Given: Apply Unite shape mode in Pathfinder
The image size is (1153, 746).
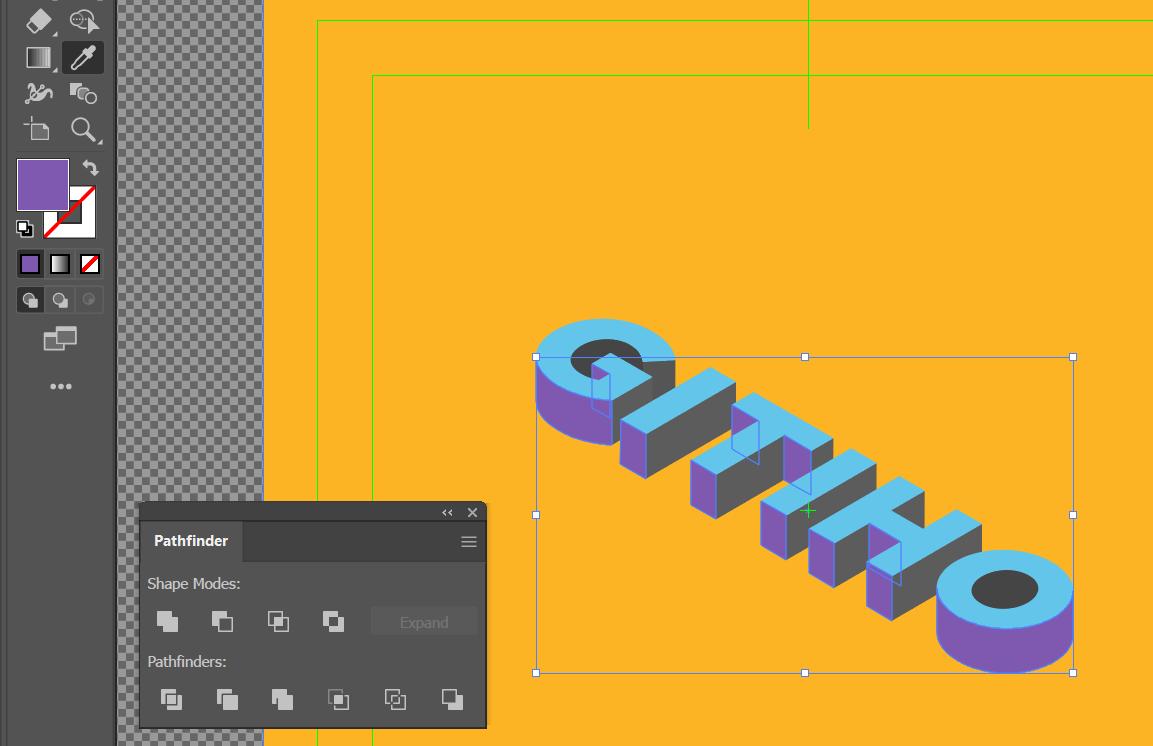Looking at the screenshot, I should (x=166, y=621).
